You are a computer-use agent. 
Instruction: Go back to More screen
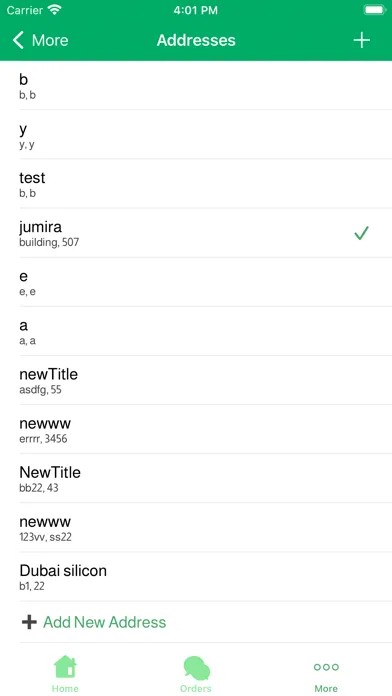(40, 40)
